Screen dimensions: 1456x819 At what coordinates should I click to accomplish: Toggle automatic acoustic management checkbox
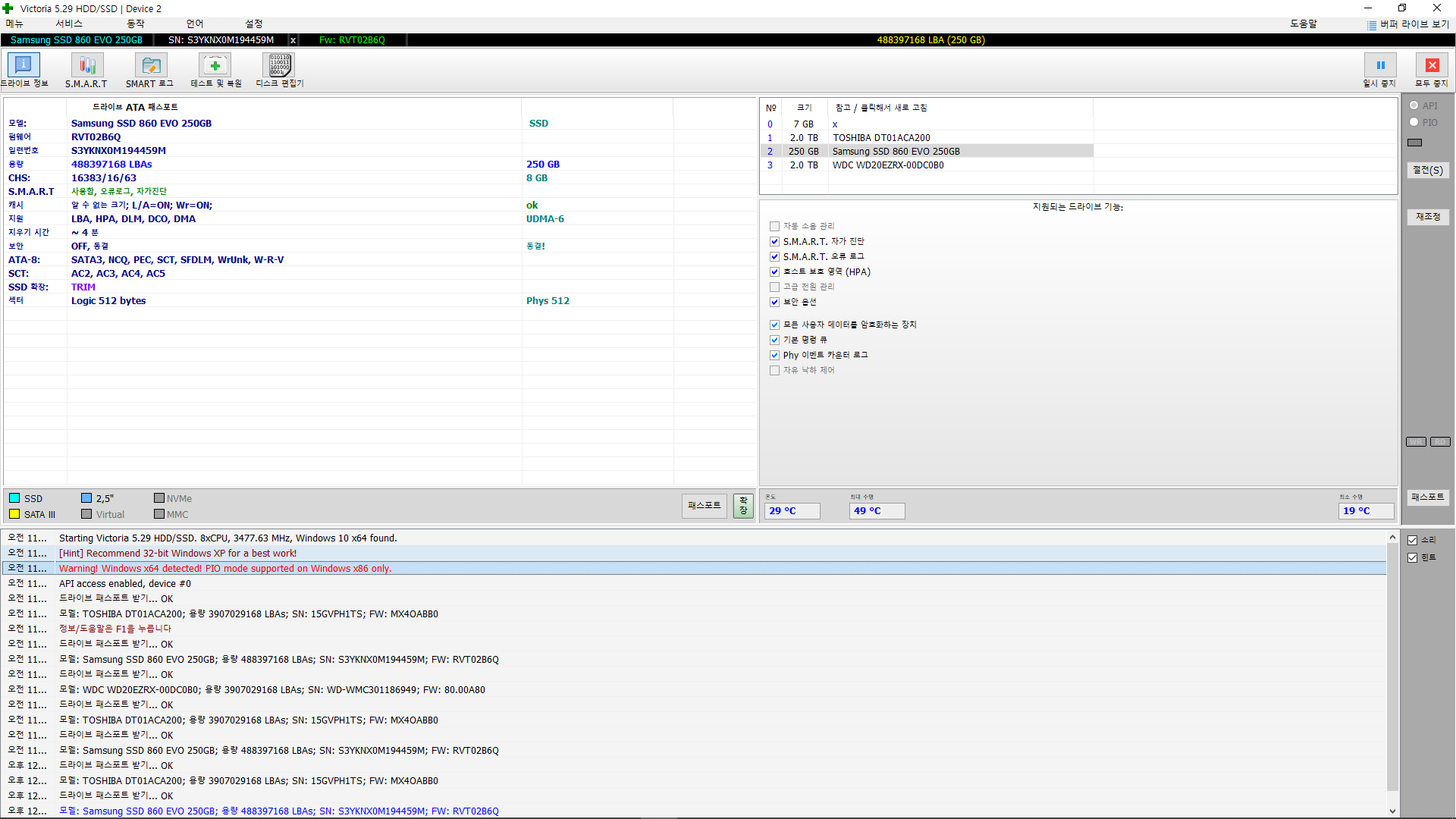click(x=774, y=227)
